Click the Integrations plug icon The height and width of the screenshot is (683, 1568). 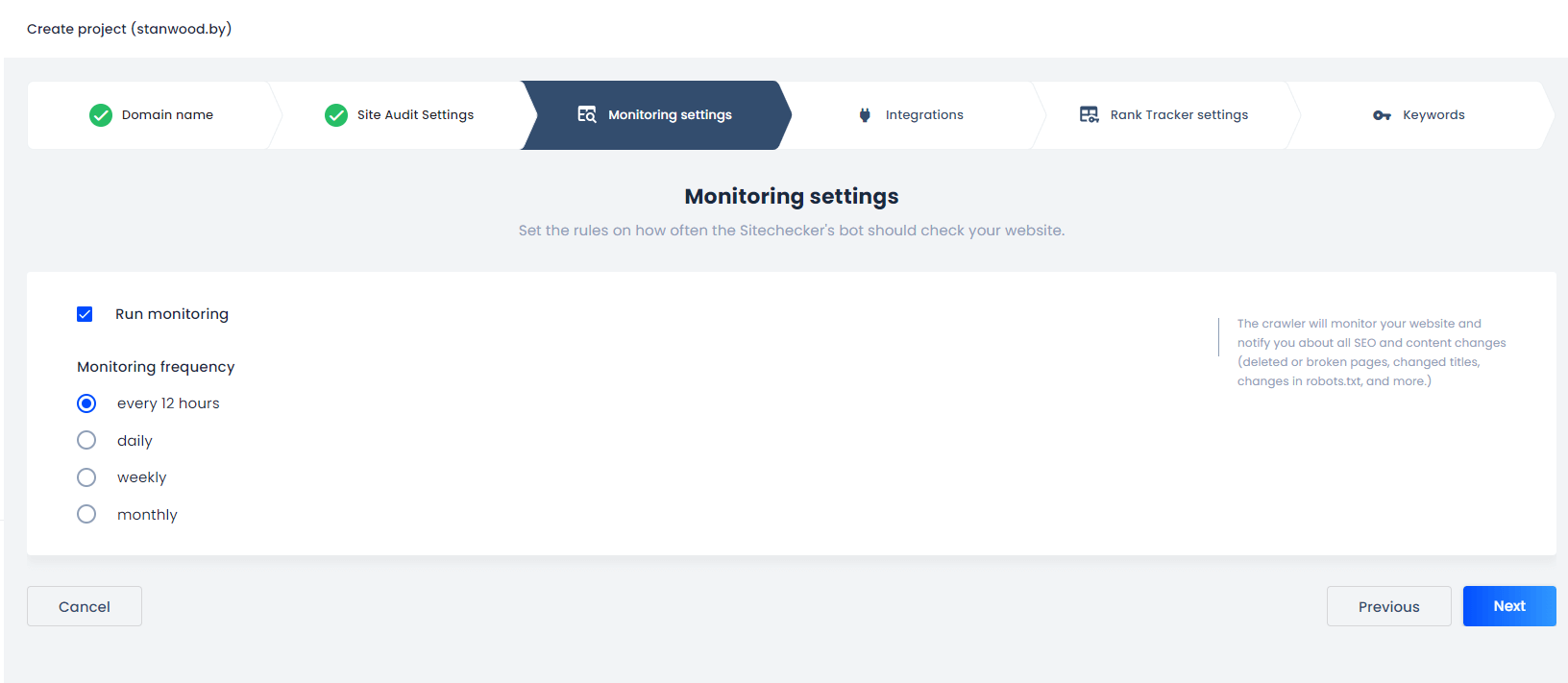(x=865, y=115)
